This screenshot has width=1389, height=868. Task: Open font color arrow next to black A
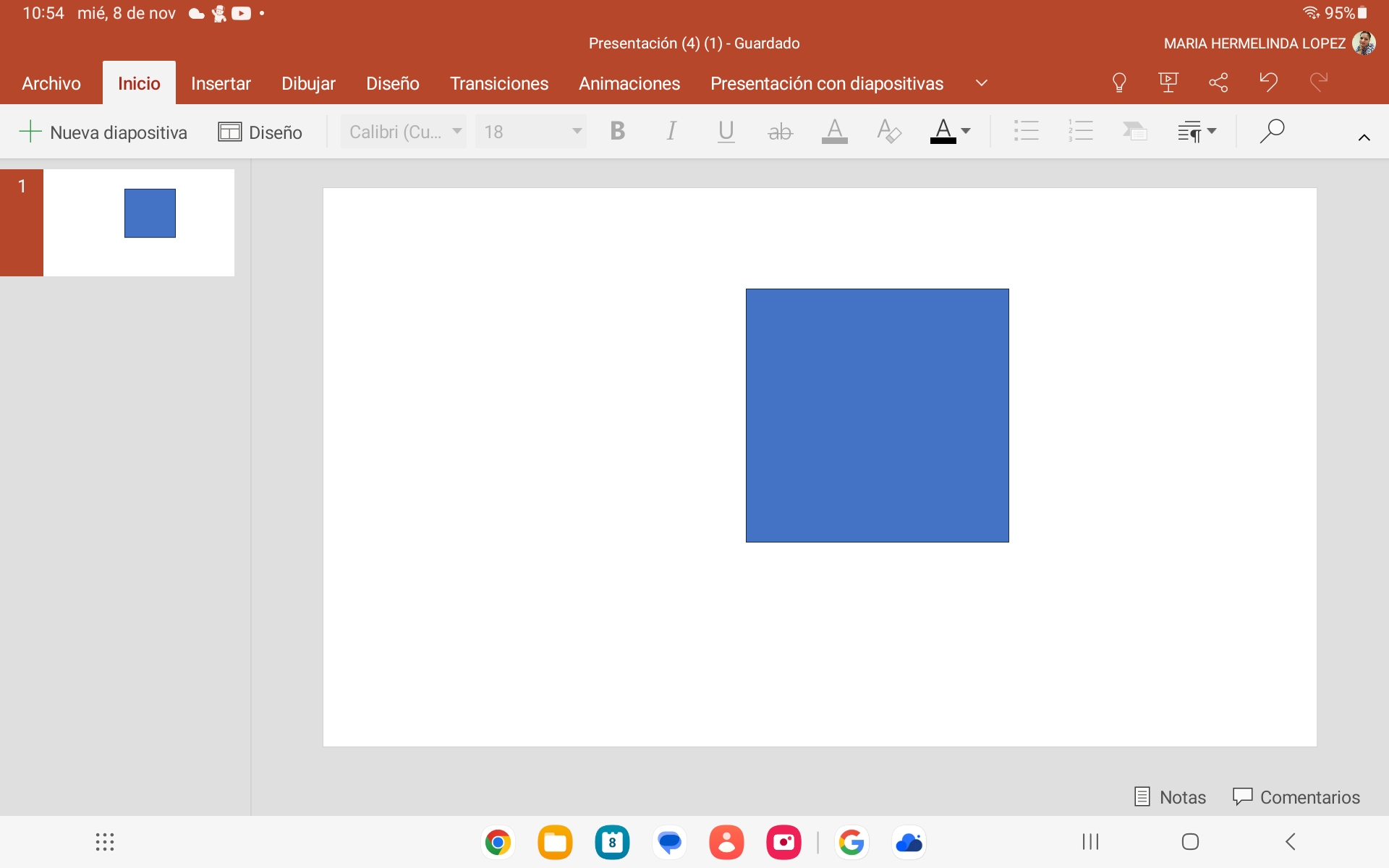click(966, 132)
